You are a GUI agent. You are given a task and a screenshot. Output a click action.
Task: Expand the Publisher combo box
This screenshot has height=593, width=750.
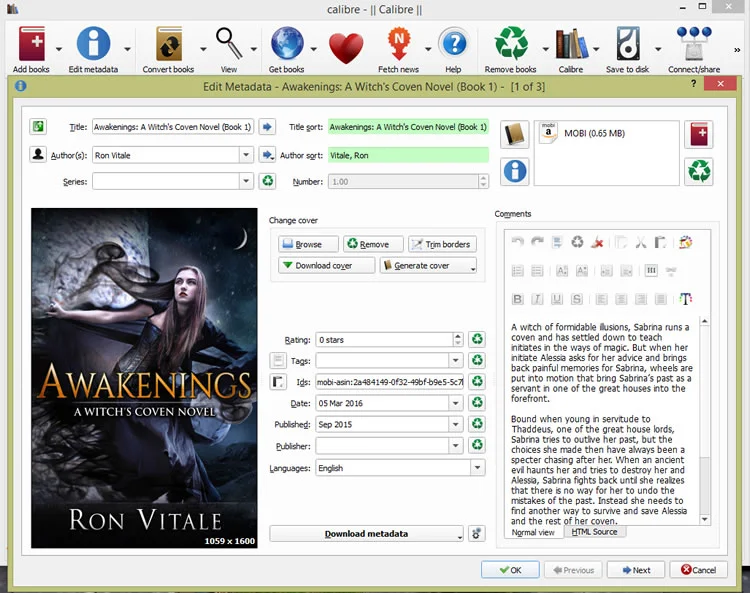(x=455, y=446)
